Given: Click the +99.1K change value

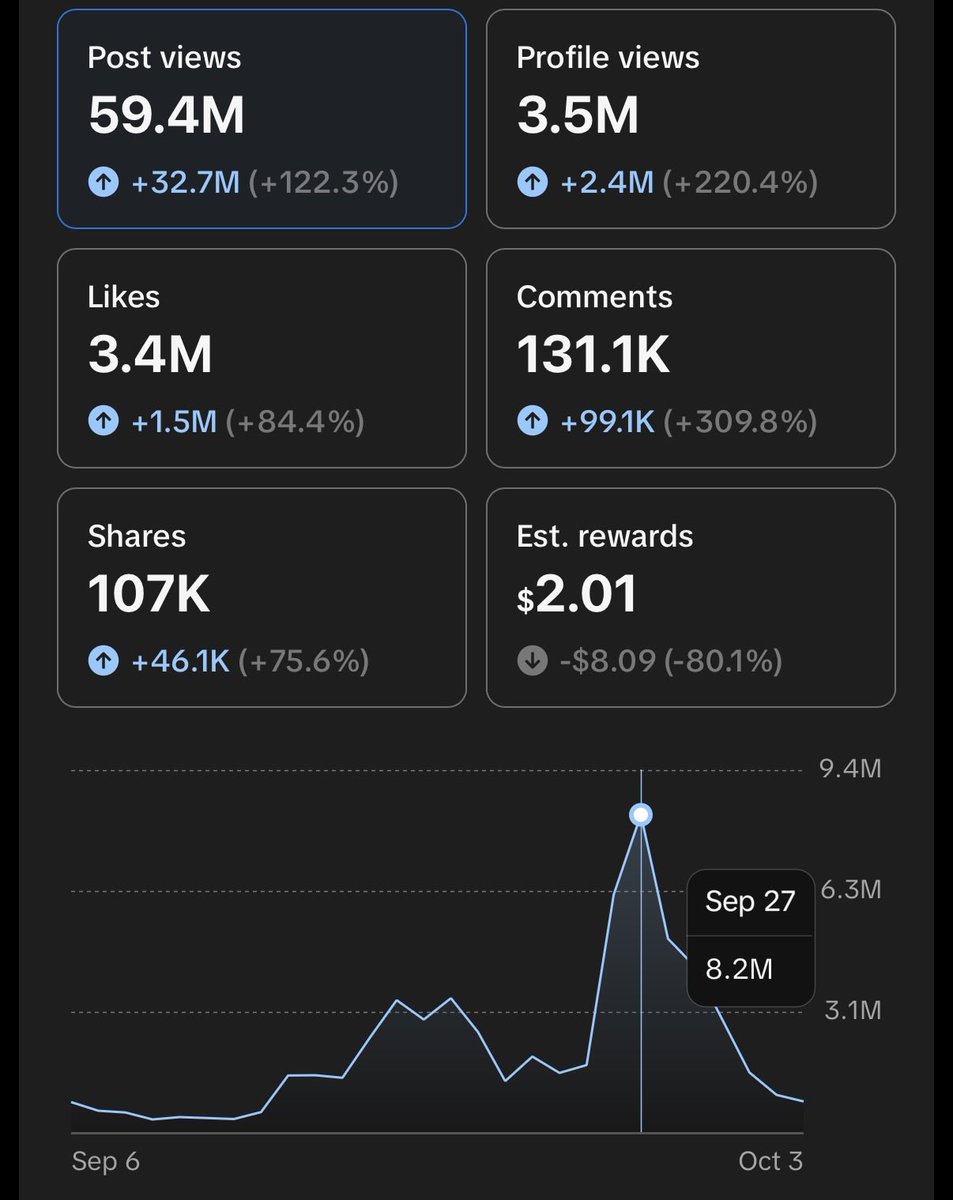Looking at the screenshot, I should pyautogui.click(x=607, y=422).
